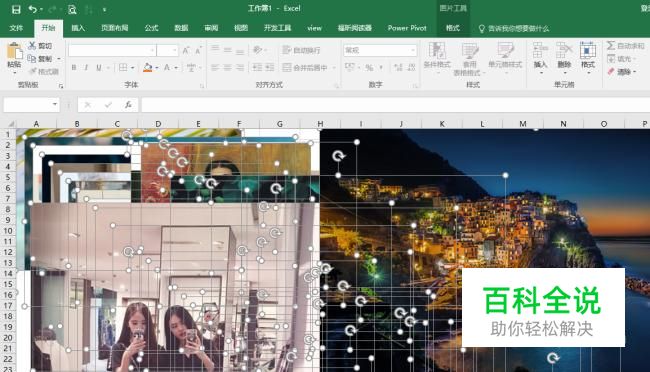Image resolution: width=650 pixels, height=372 pixels.
Task: Expand 条件格式 conditional formatting menu
Action: pos(437,58)
